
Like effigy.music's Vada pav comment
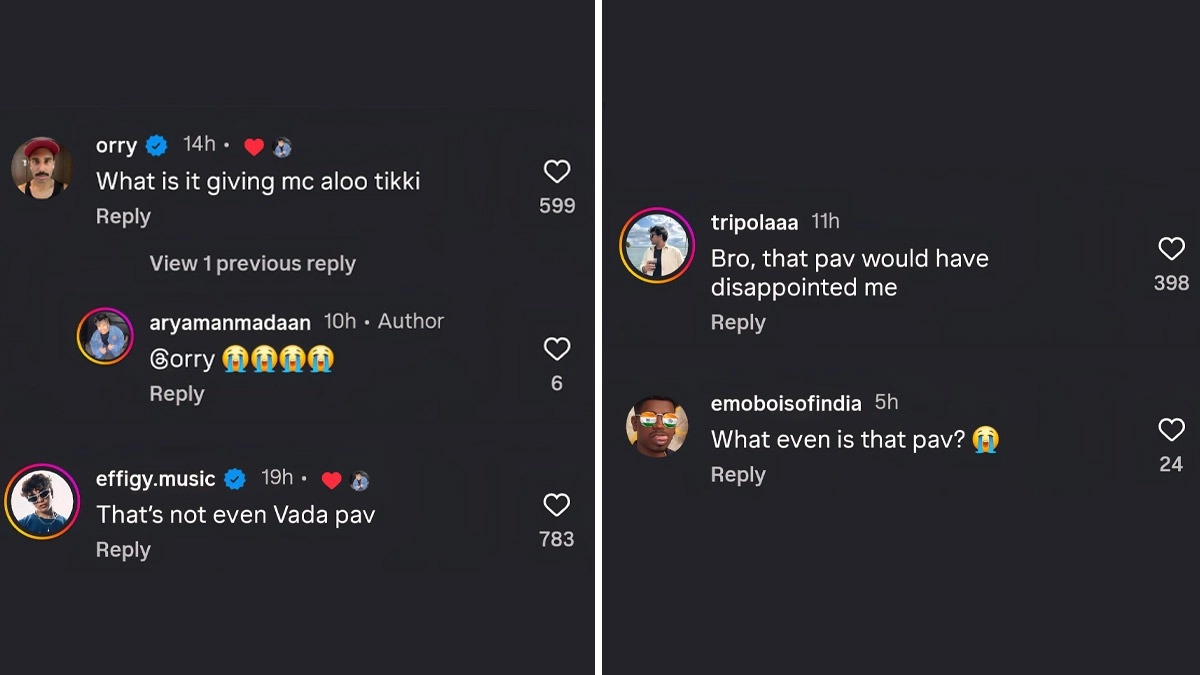[557, 505]
